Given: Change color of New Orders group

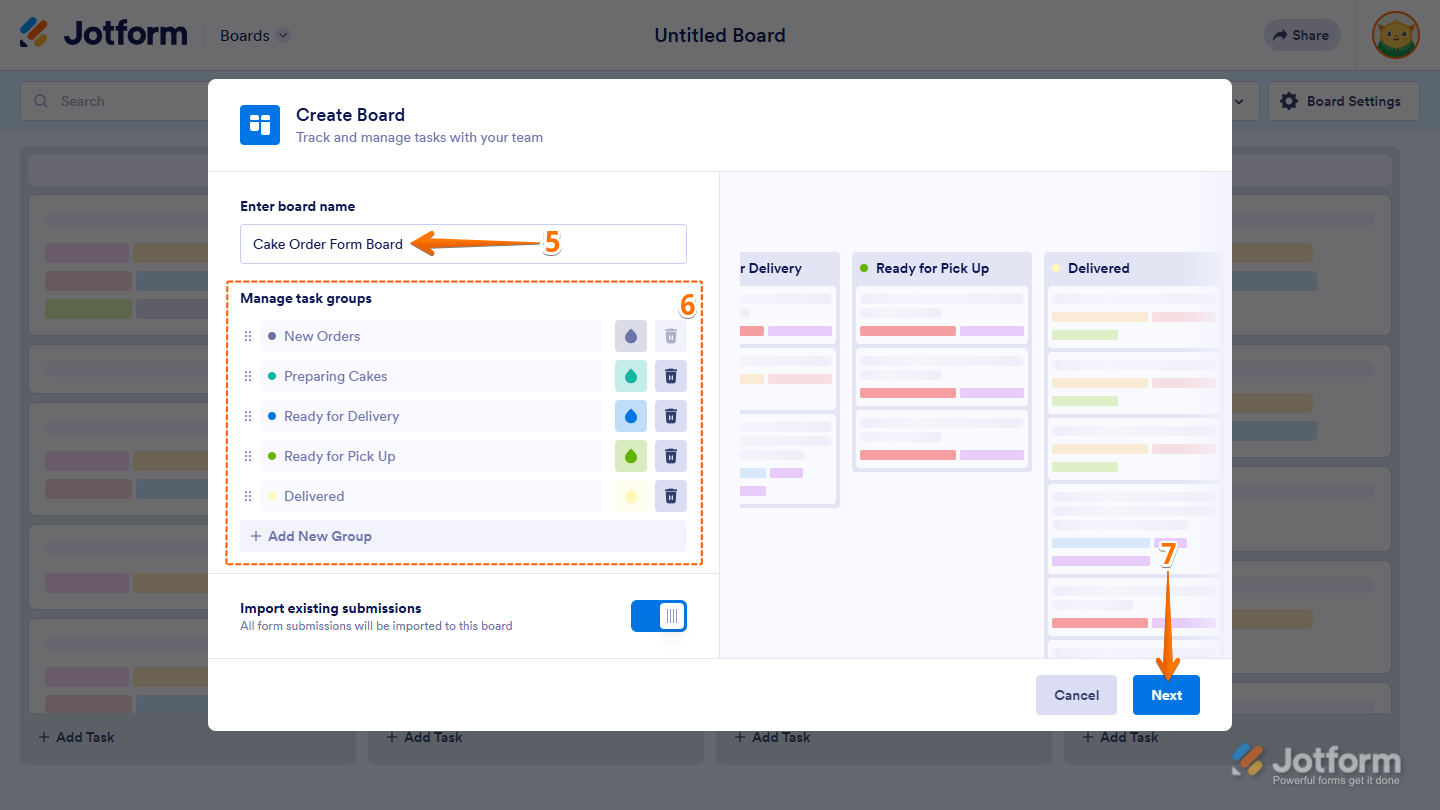Looking at the screenshot, I should tap(631, 336).
